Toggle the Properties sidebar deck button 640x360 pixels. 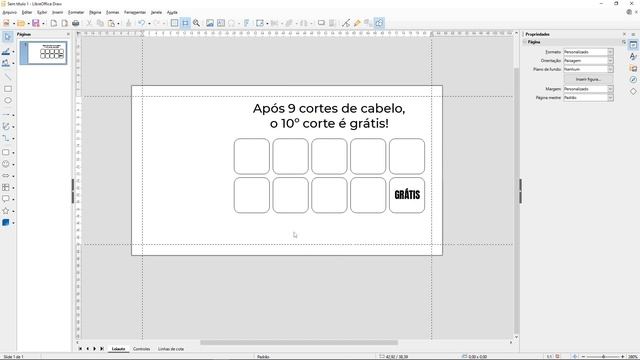tap(633, 45)
